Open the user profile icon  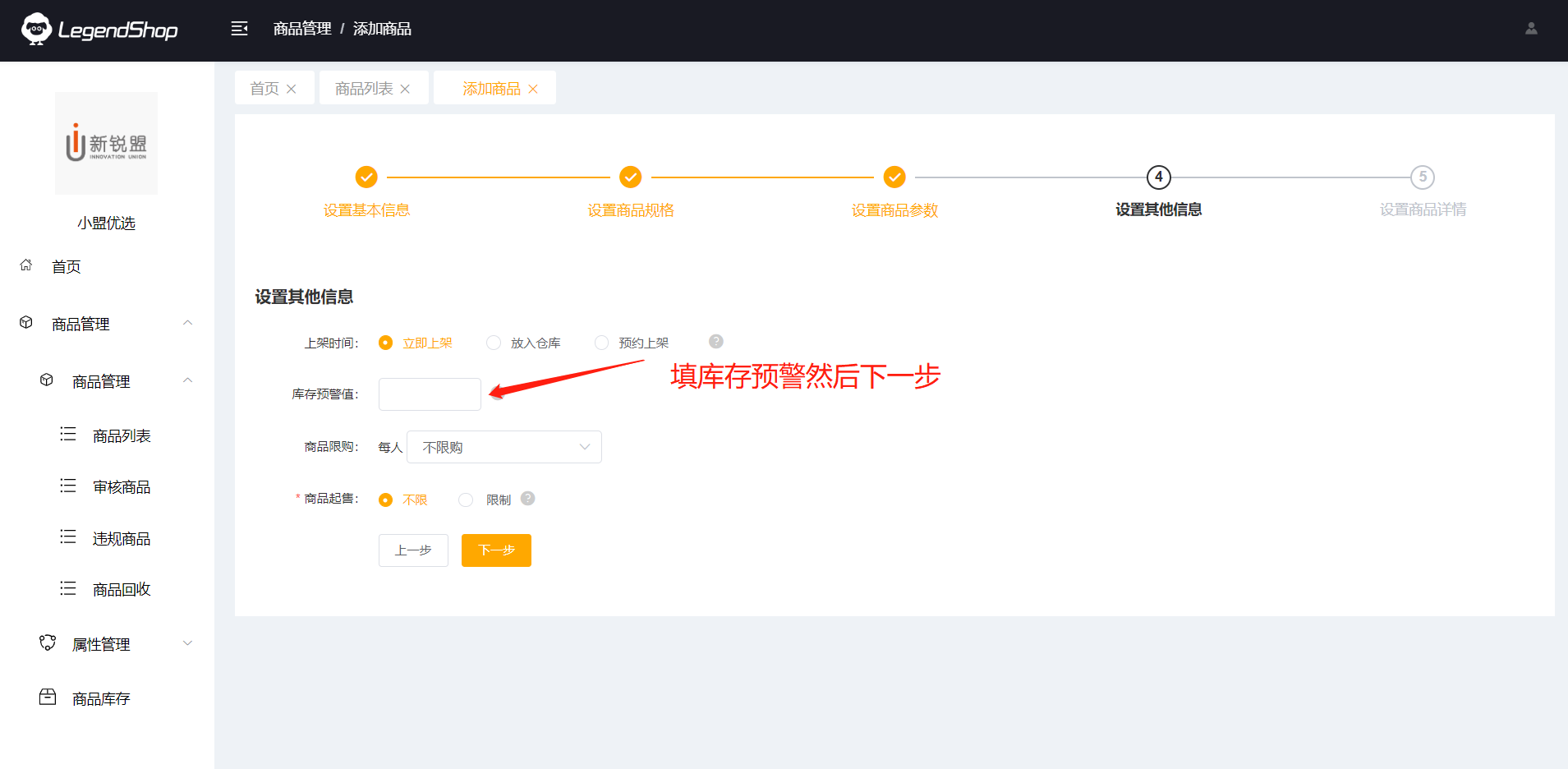coord(1531,29)
